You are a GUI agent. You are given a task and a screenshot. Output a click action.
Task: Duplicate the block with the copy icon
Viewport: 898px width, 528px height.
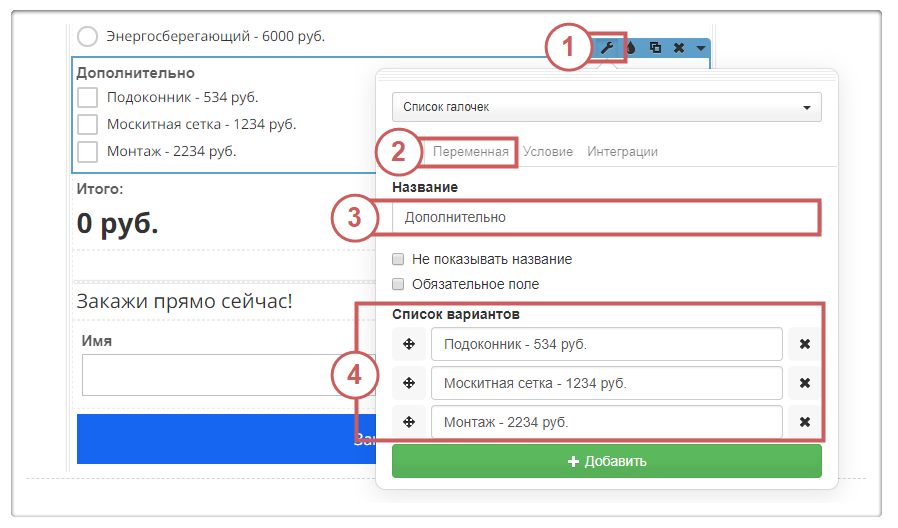point(655,47)
